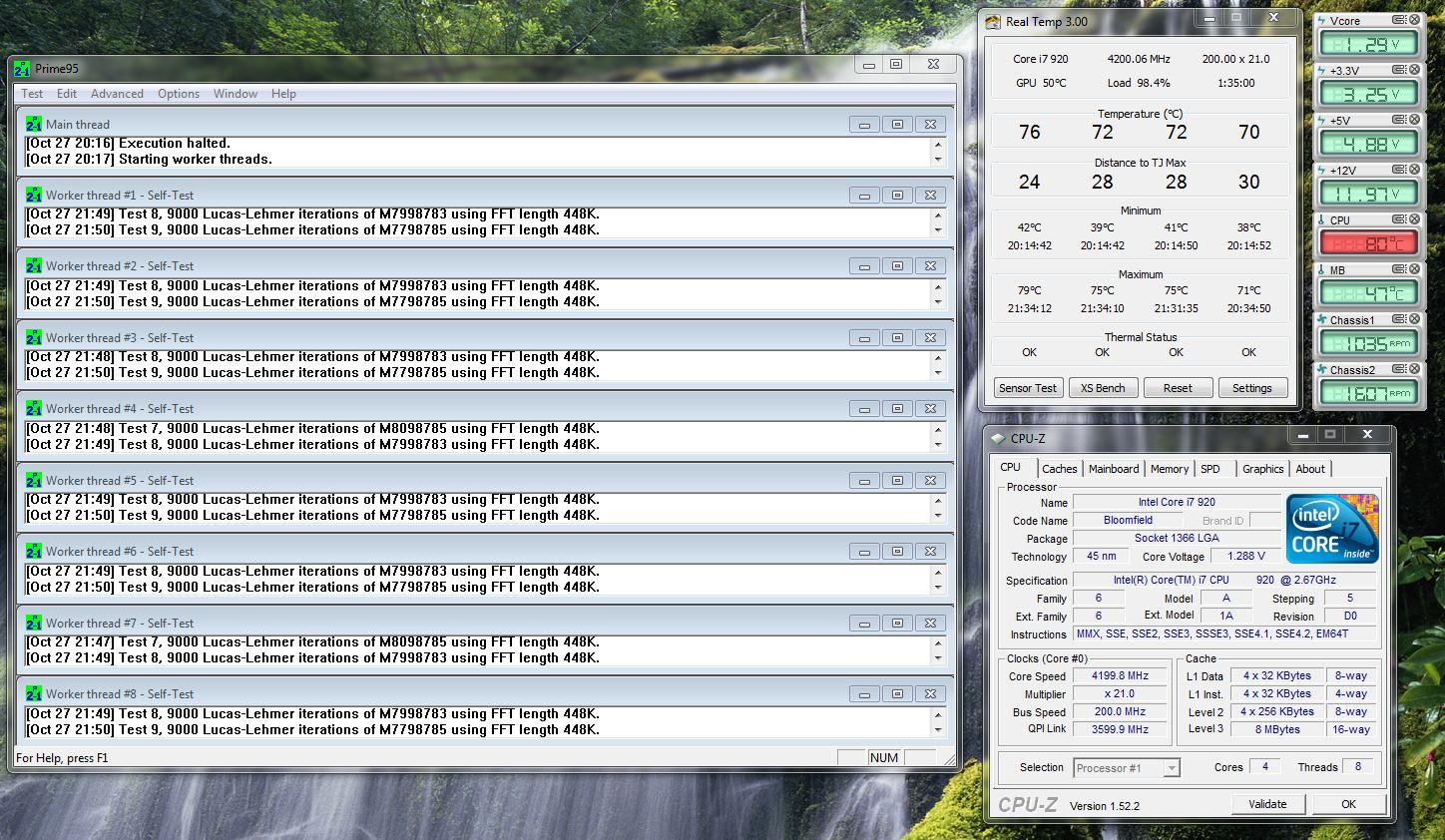This screenshot has height=840, width=1445.
Task: Click the Chassis2 1607 RPM gadget display
Action: tap(1367, 393)
